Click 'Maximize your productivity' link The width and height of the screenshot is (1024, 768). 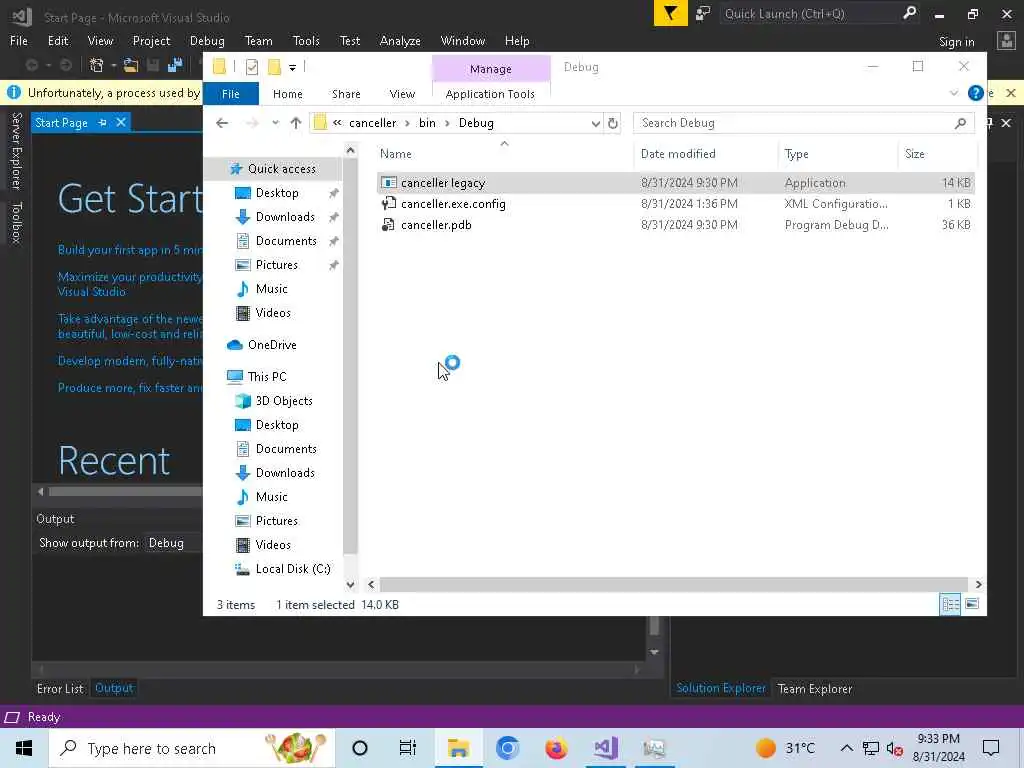130,284
